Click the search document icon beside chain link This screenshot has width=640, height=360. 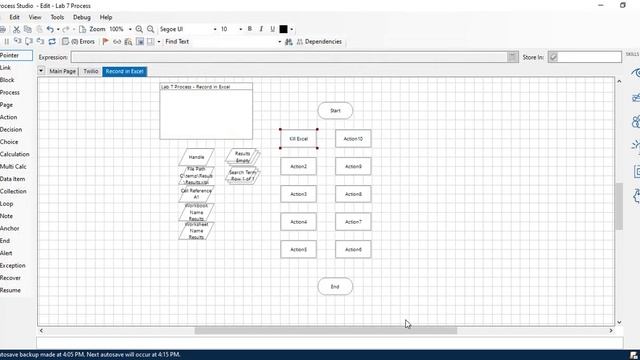[128, 42]
